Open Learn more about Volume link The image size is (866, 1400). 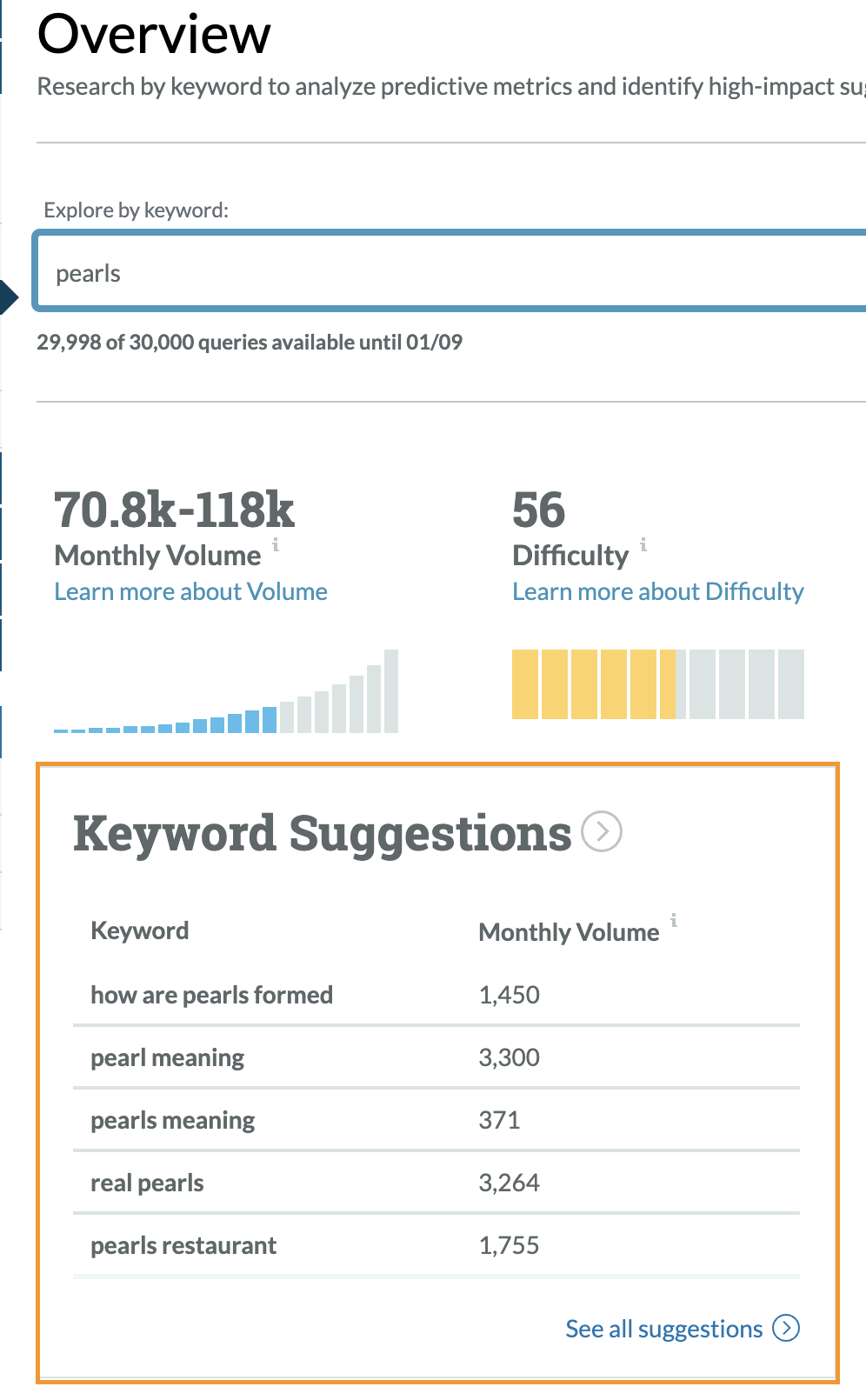click(x=190, y=592)
